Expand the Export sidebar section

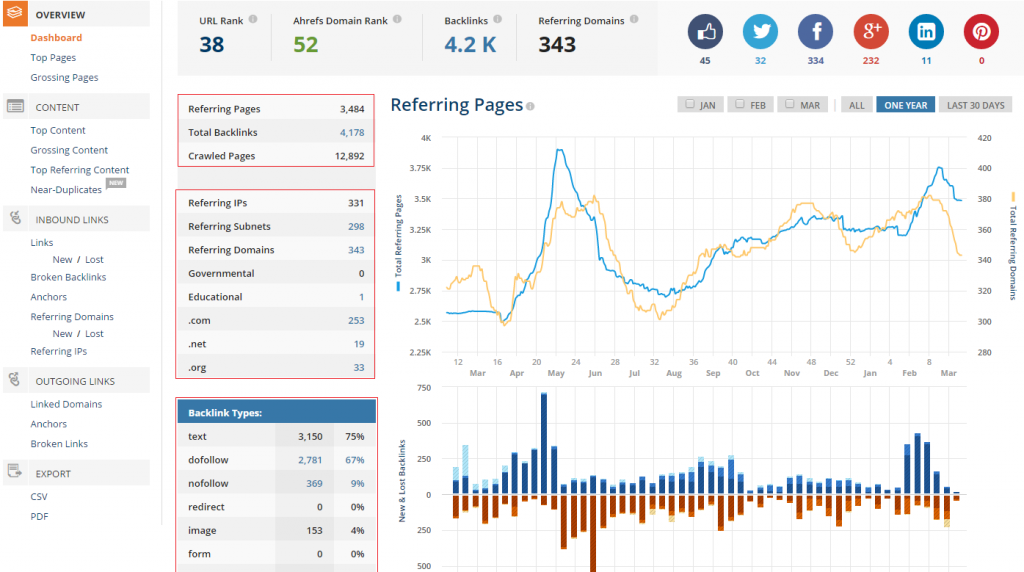coord(52,473)
